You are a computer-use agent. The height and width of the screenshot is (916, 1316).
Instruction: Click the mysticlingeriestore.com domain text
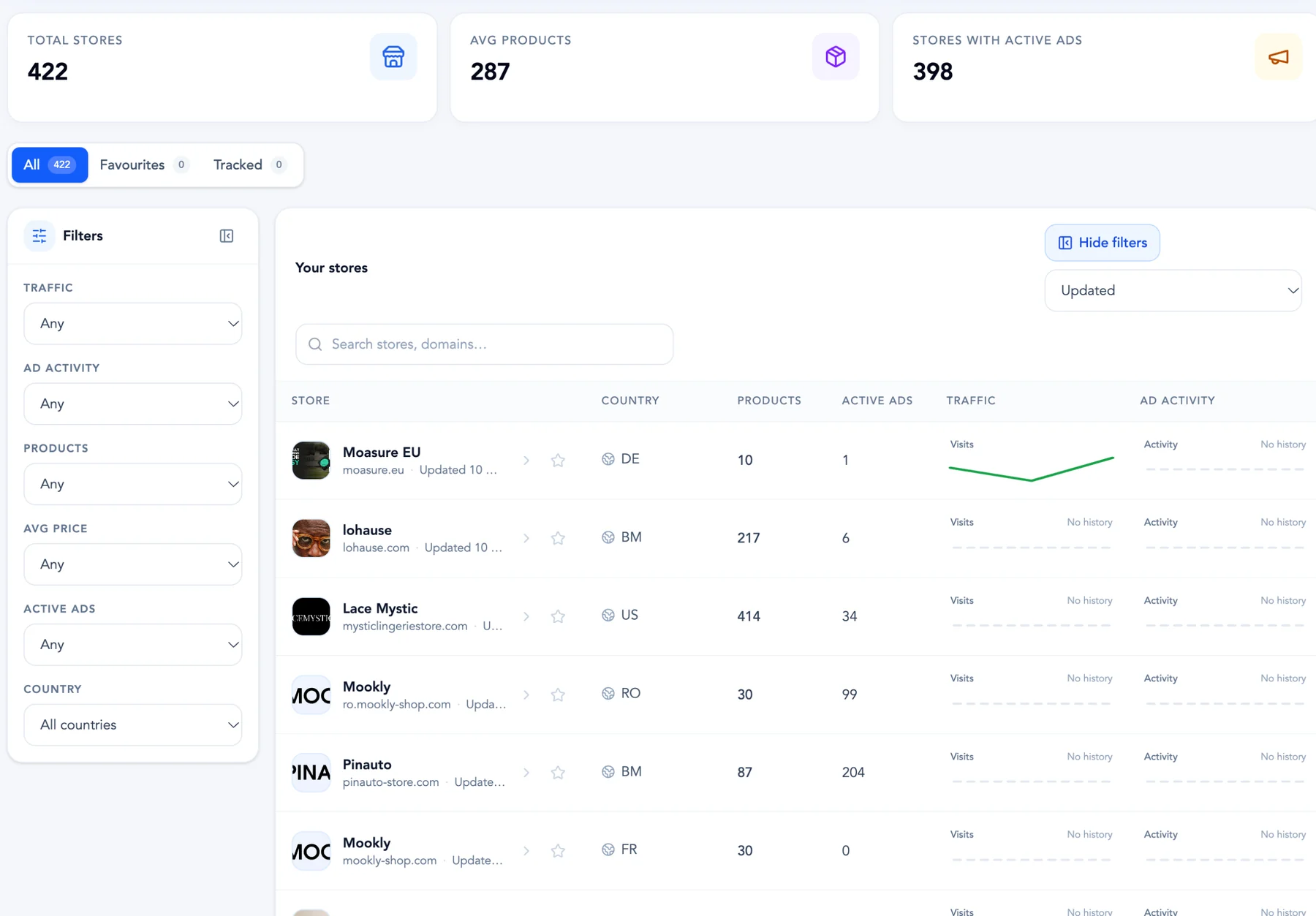pyautogui.click(x=405, y=627)
